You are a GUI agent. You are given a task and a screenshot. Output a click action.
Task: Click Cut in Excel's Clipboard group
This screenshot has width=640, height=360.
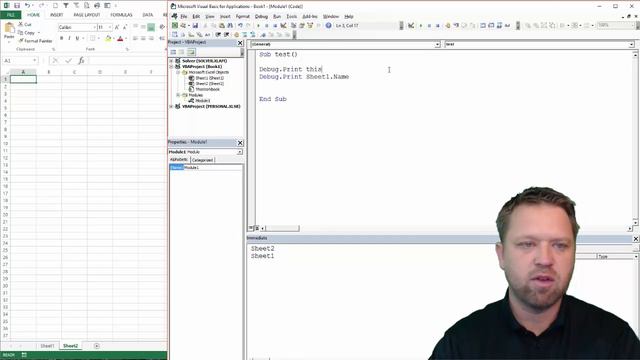pos(25,24)
